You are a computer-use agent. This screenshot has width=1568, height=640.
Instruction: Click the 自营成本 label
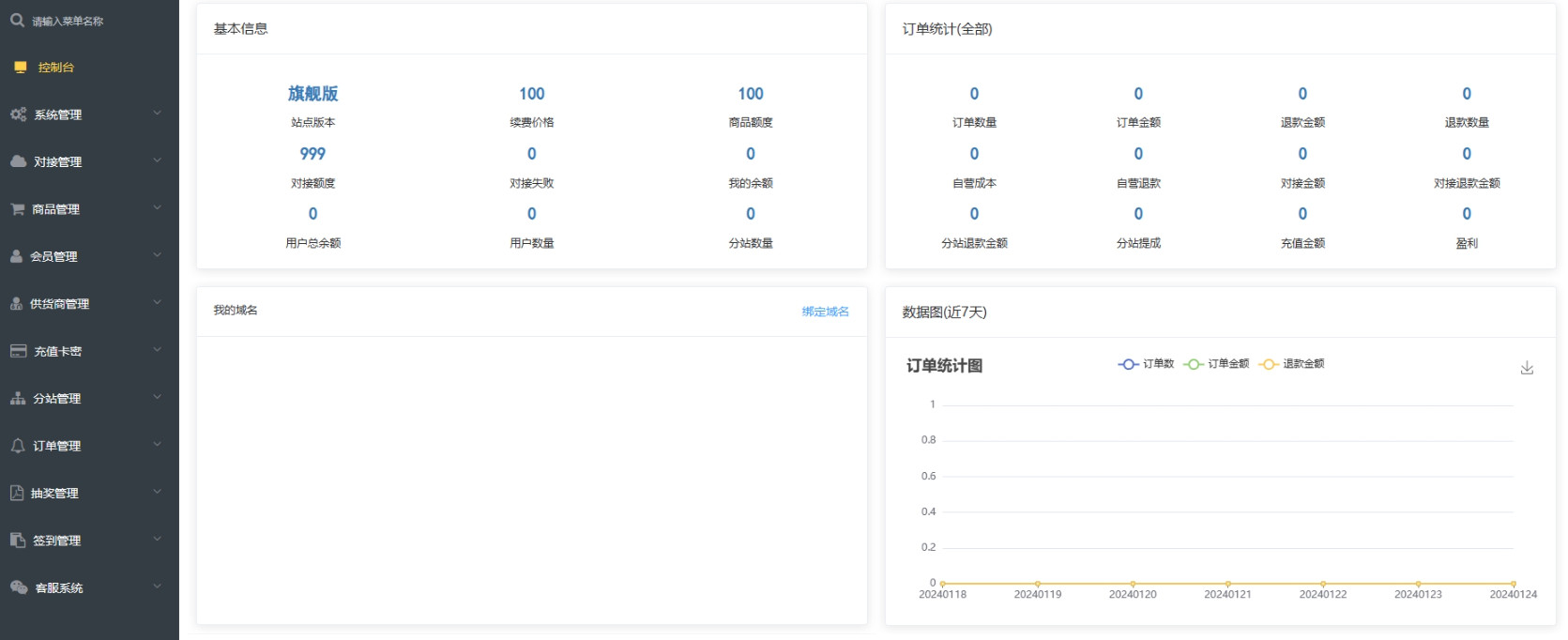tap(974, 184)
